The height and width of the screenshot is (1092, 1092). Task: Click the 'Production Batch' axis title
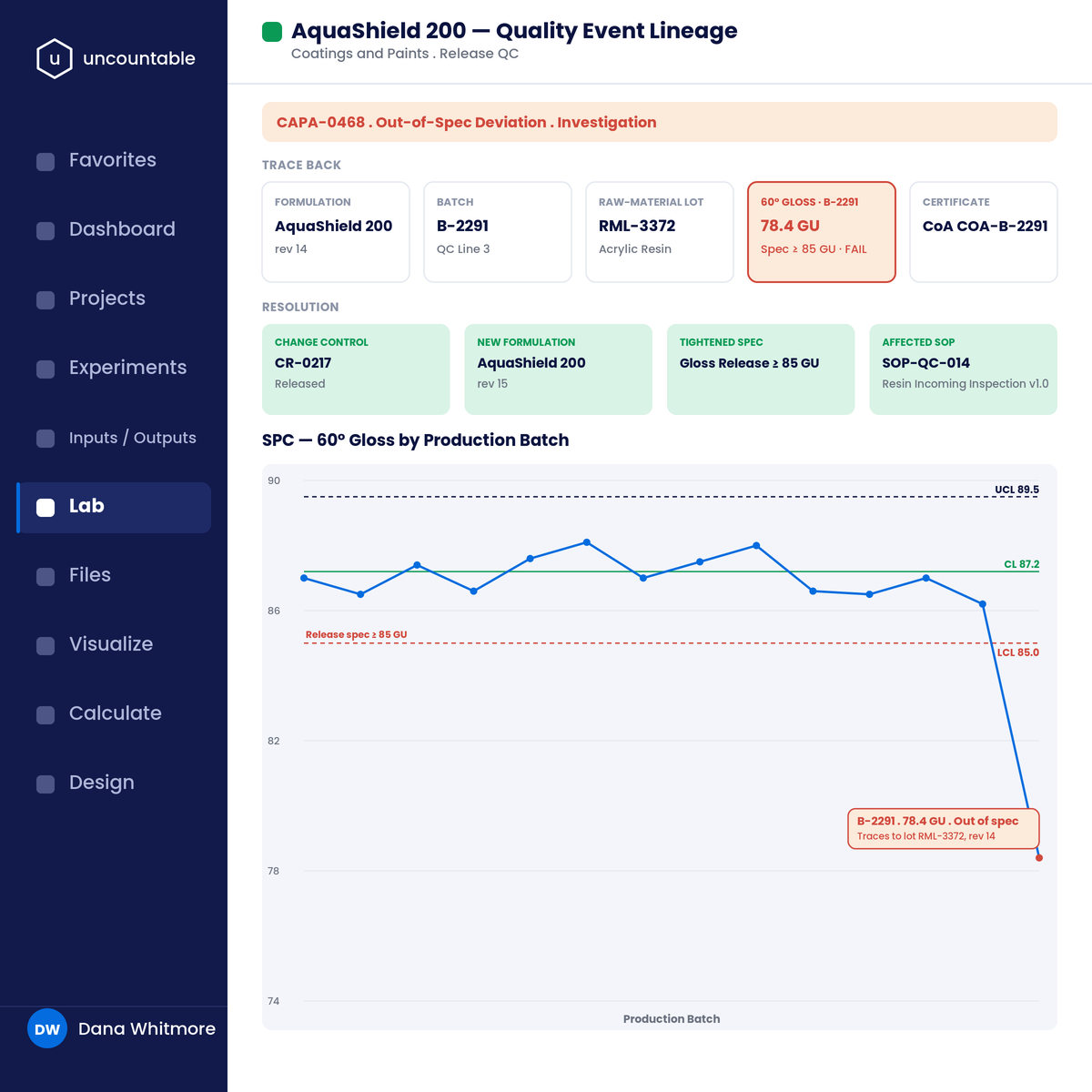click(x=672, y=1019)
